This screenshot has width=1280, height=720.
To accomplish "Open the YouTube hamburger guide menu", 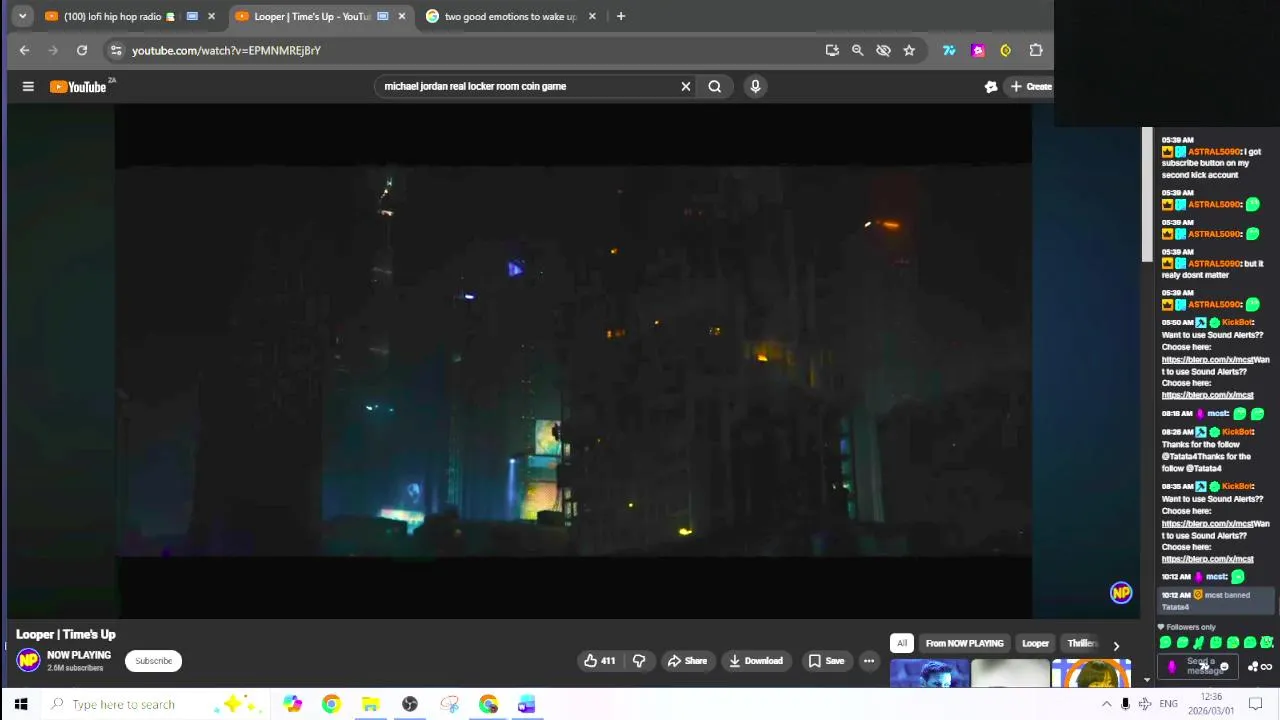I will (28, 87).
